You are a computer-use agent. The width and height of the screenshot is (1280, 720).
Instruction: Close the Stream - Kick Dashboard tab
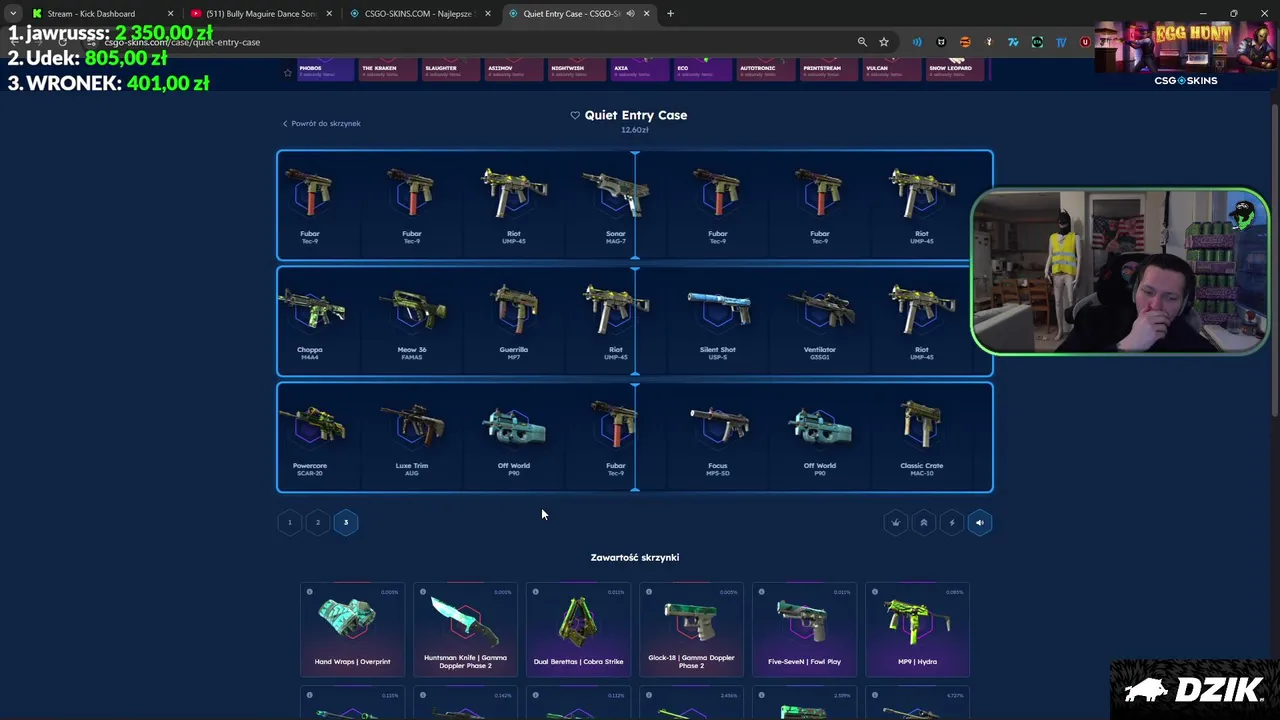[170, 13]
